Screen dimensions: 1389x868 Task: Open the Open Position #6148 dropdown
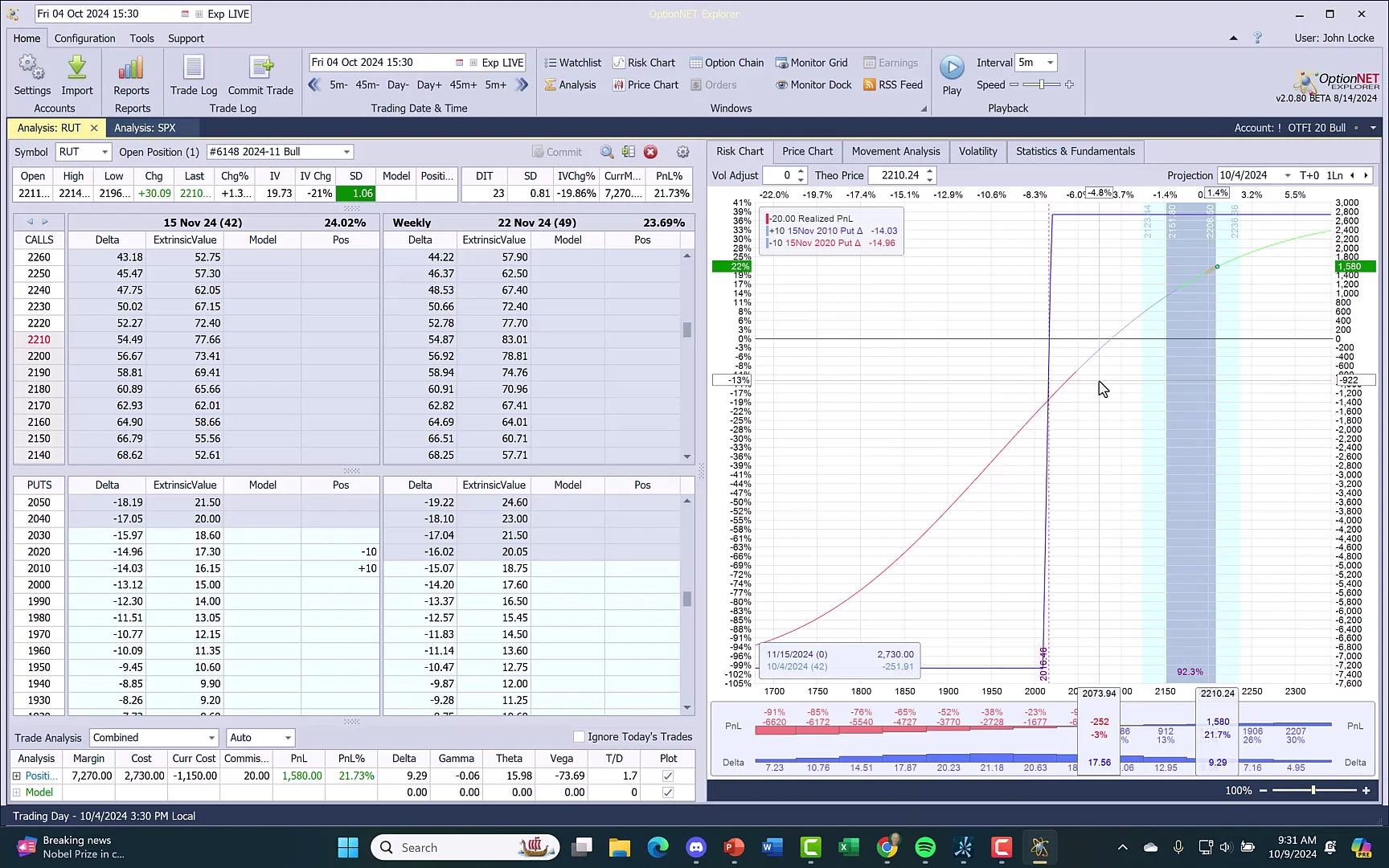pos(346,152)
